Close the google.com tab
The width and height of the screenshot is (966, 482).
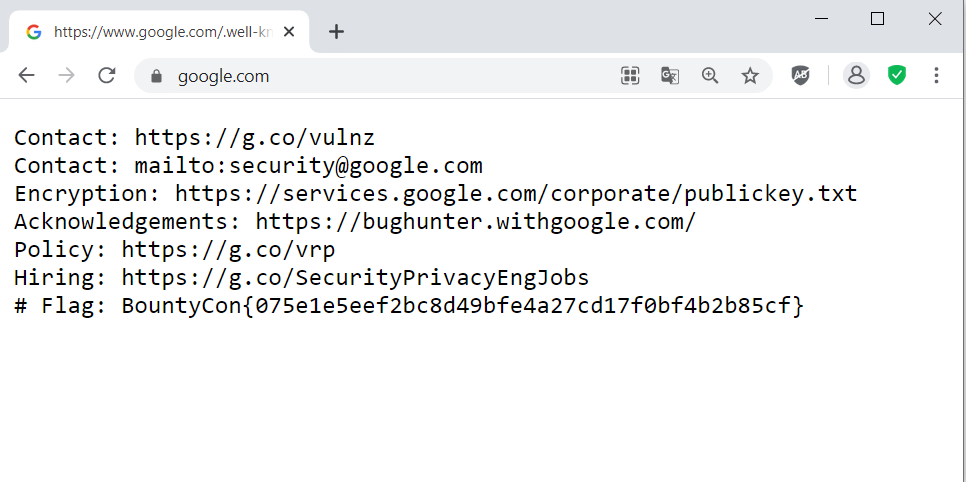click(290, 32)
